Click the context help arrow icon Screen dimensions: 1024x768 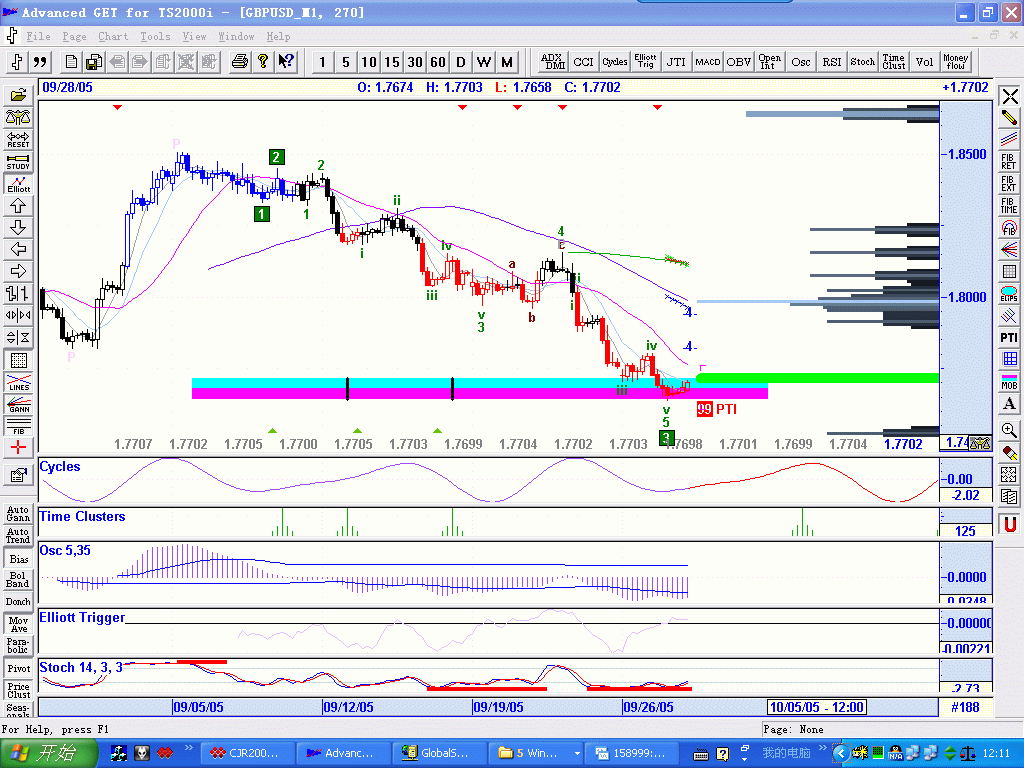[285, 62]
